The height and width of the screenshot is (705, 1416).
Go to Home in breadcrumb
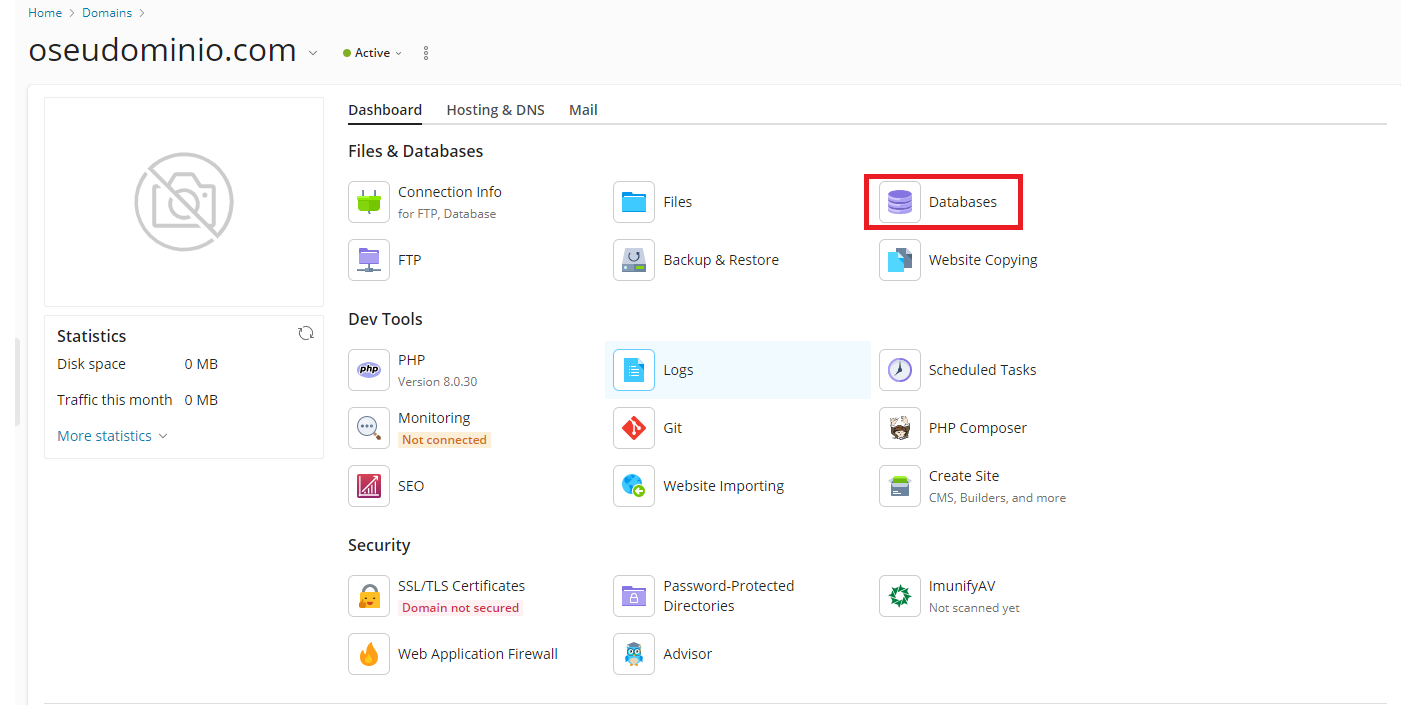click(44, 13)
